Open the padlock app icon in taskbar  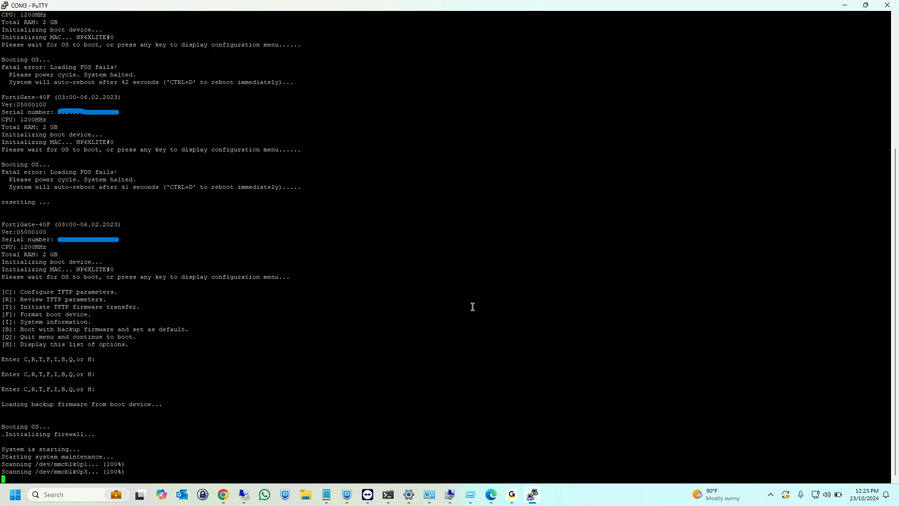tap(202, 495)
